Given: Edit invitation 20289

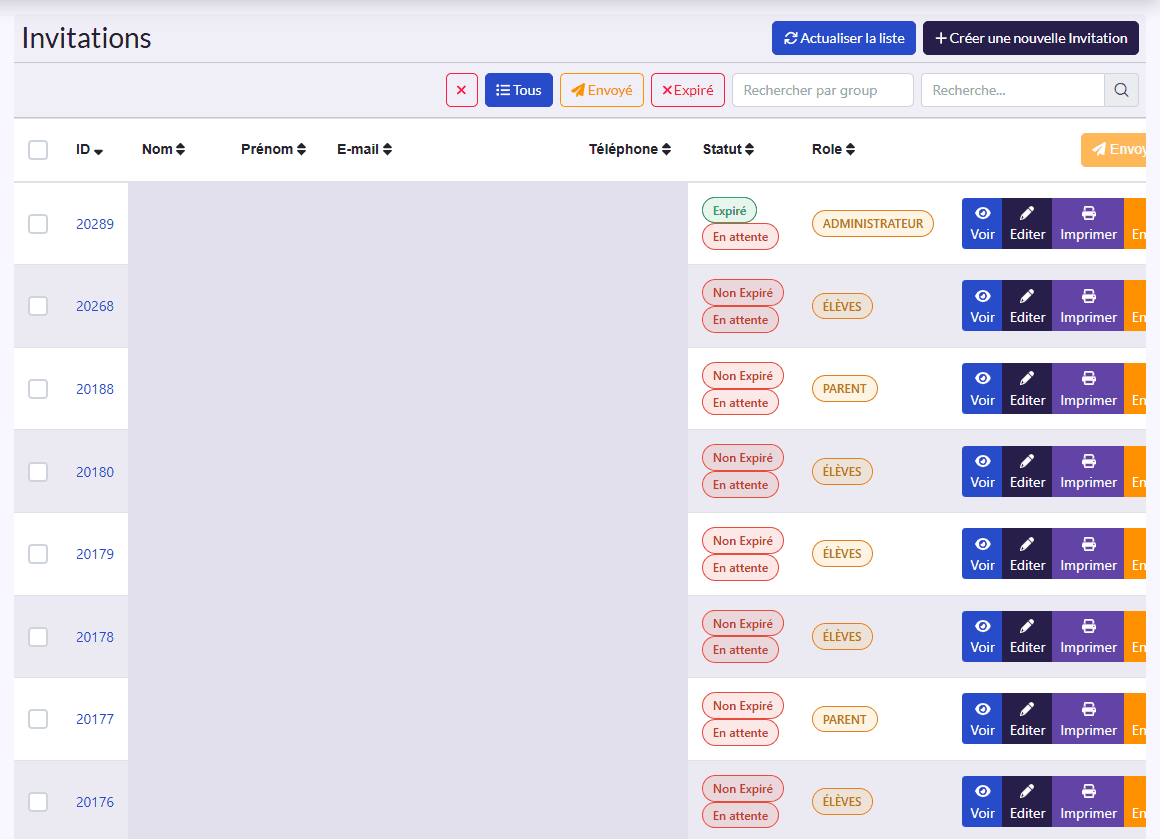Looking at the screenshot, I should pyautogui.click(x=1027, y=223).
